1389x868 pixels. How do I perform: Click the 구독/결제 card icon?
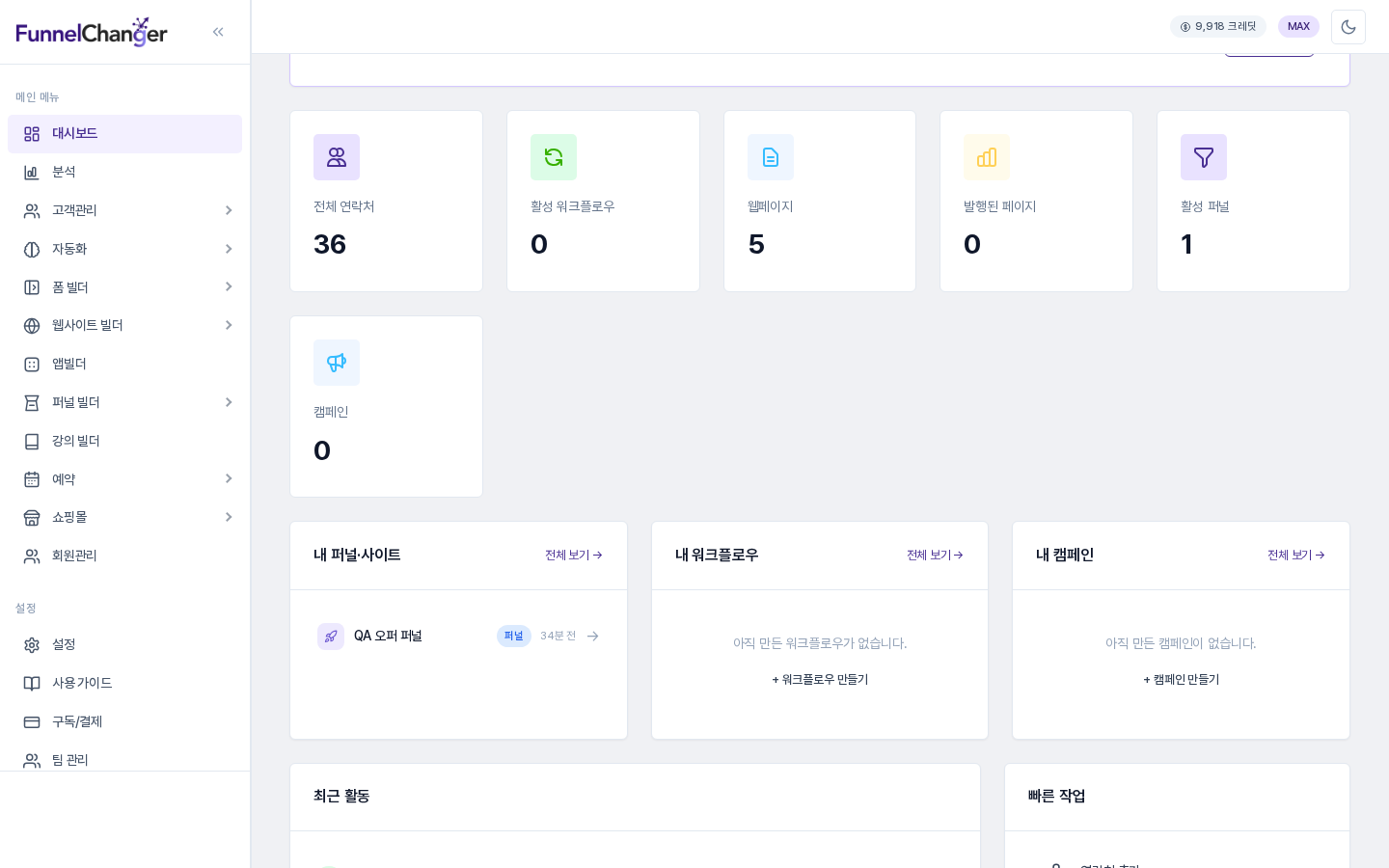pyautogui.click(x=32, y=722)
